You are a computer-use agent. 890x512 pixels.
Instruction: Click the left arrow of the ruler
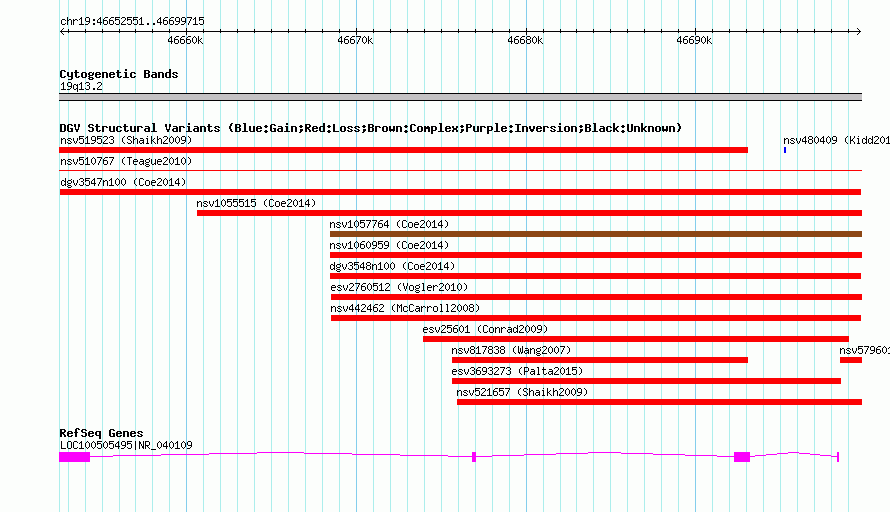(62, 31)
